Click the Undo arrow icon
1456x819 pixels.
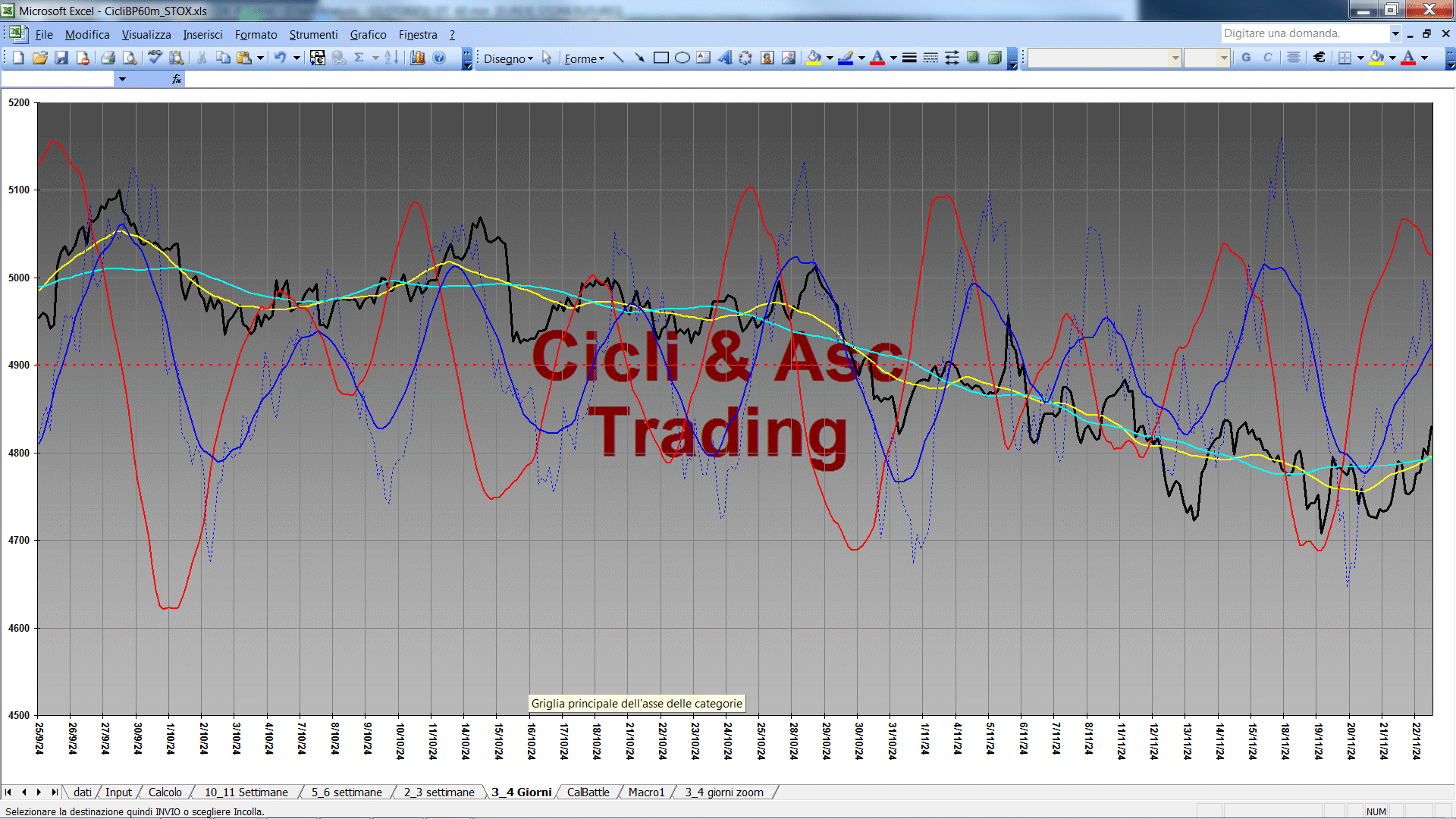click(281, 58)
